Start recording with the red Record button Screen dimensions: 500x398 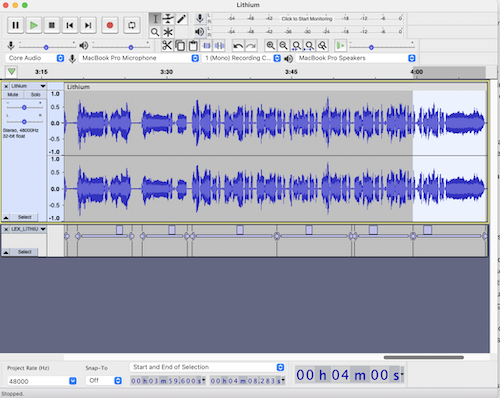[x=110, y=25]
